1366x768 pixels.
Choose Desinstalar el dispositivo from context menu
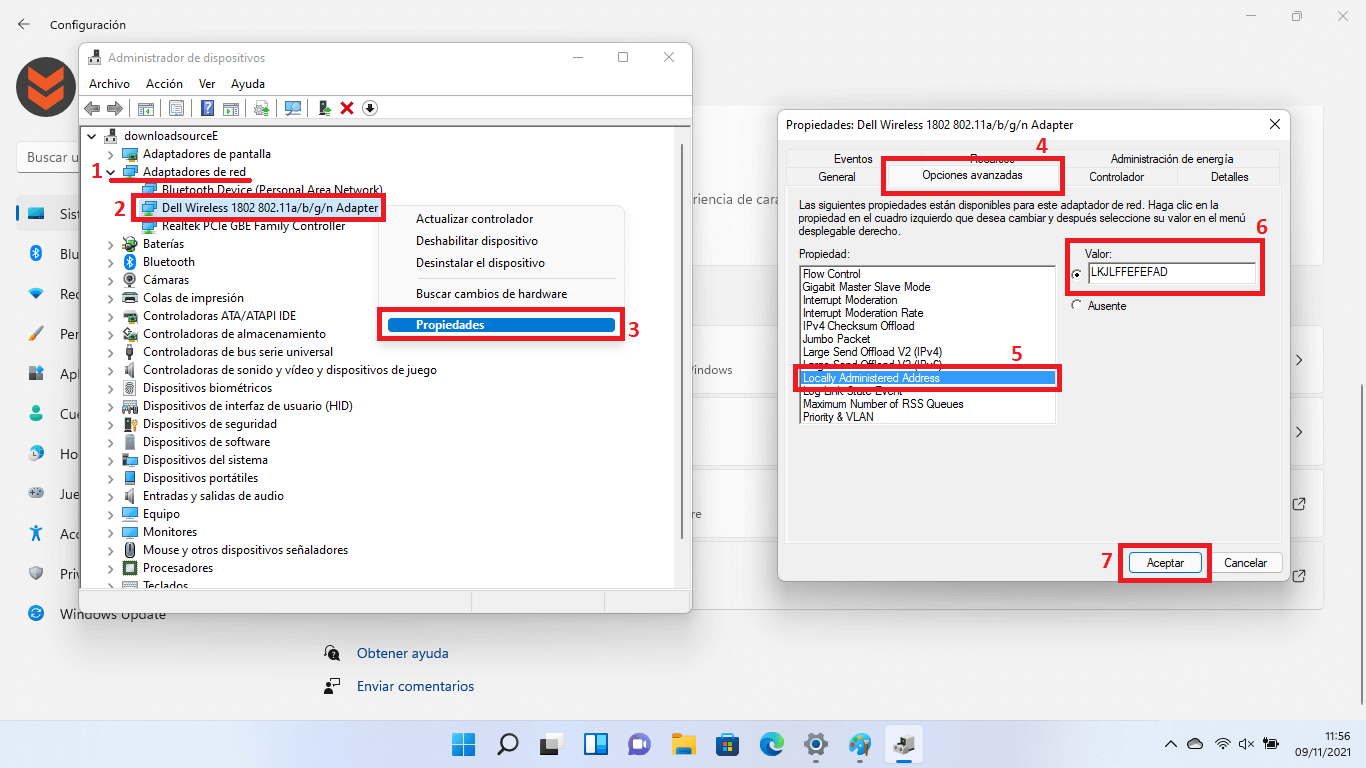pos(480,263)
